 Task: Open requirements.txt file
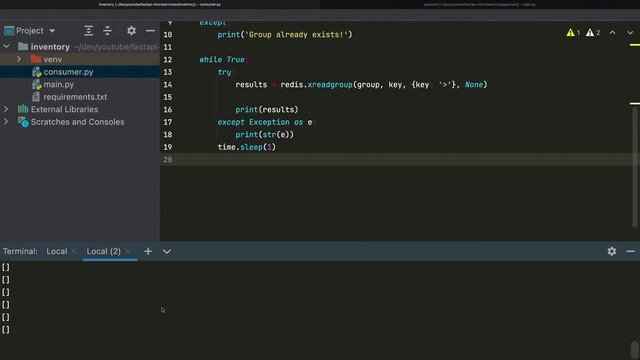75,97
